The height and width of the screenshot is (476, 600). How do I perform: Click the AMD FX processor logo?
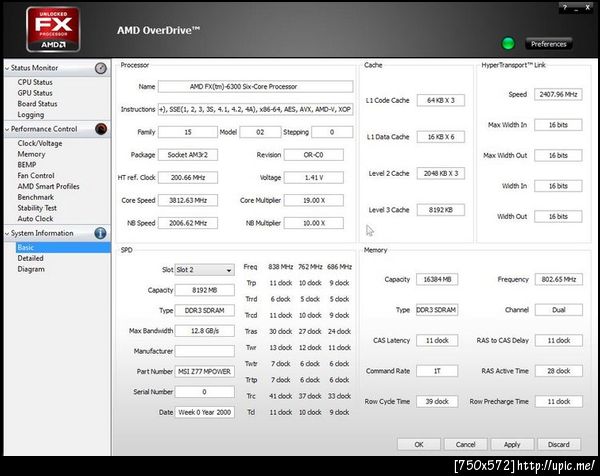click(53, 29)
